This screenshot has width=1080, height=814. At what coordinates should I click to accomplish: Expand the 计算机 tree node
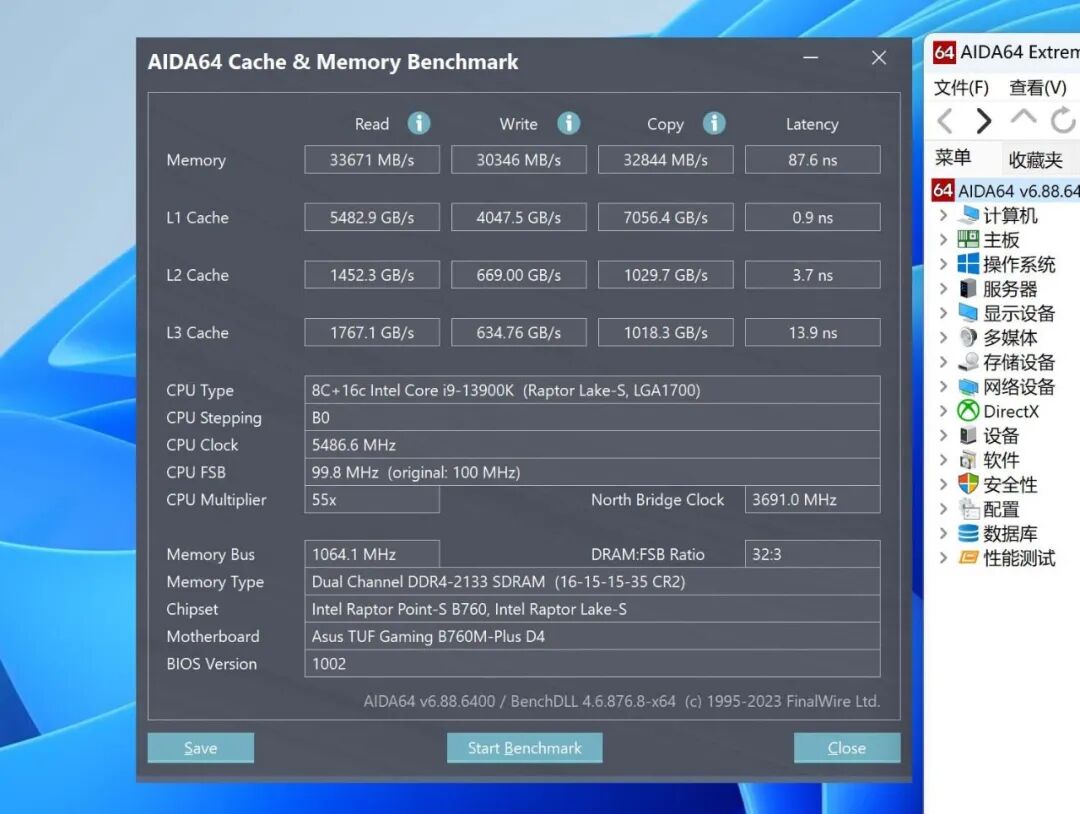click(944, 216)
